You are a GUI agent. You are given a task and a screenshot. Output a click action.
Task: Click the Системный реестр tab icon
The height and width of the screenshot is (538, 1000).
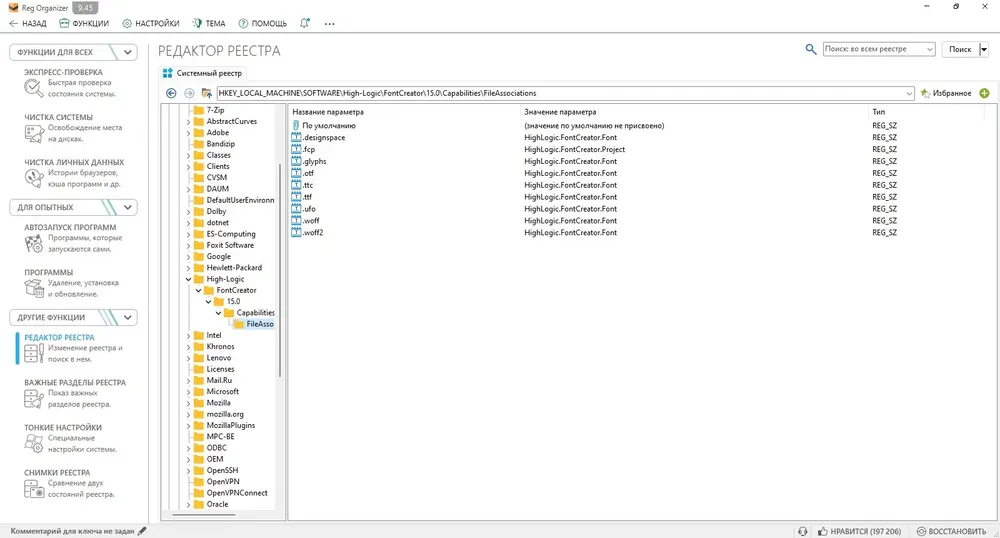pos(168,73)
